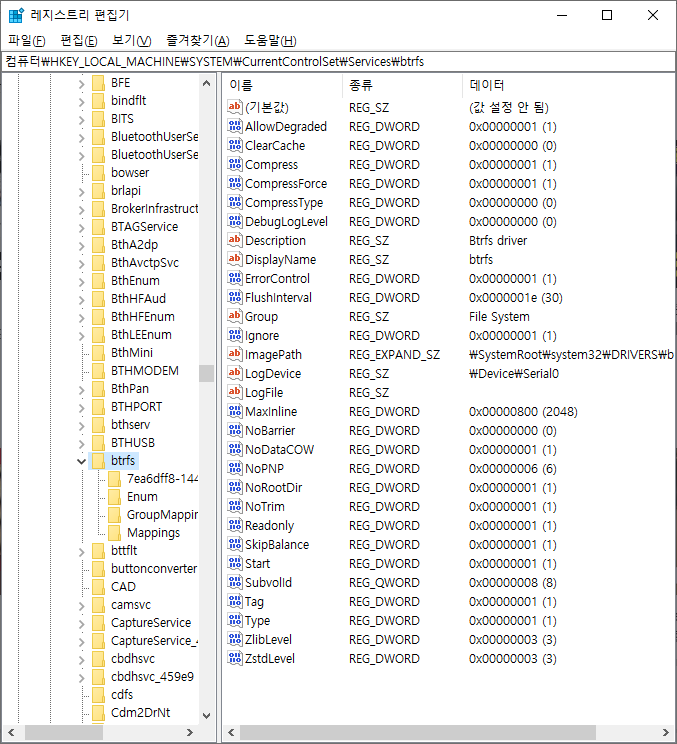This screenshot has width=677, height=744.
Task: Click the ImagePath string value icon
Action: 235,354
